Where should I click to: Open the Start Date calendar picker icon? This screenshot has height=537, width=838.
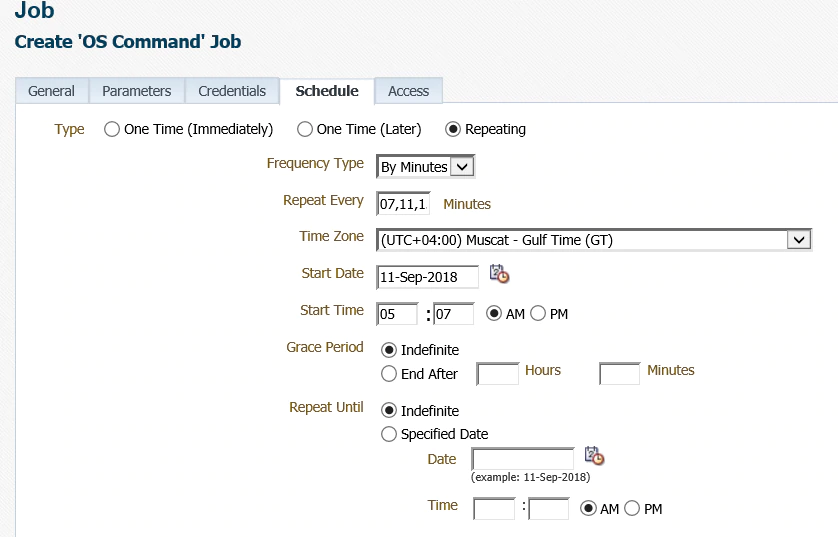(499, 274)
